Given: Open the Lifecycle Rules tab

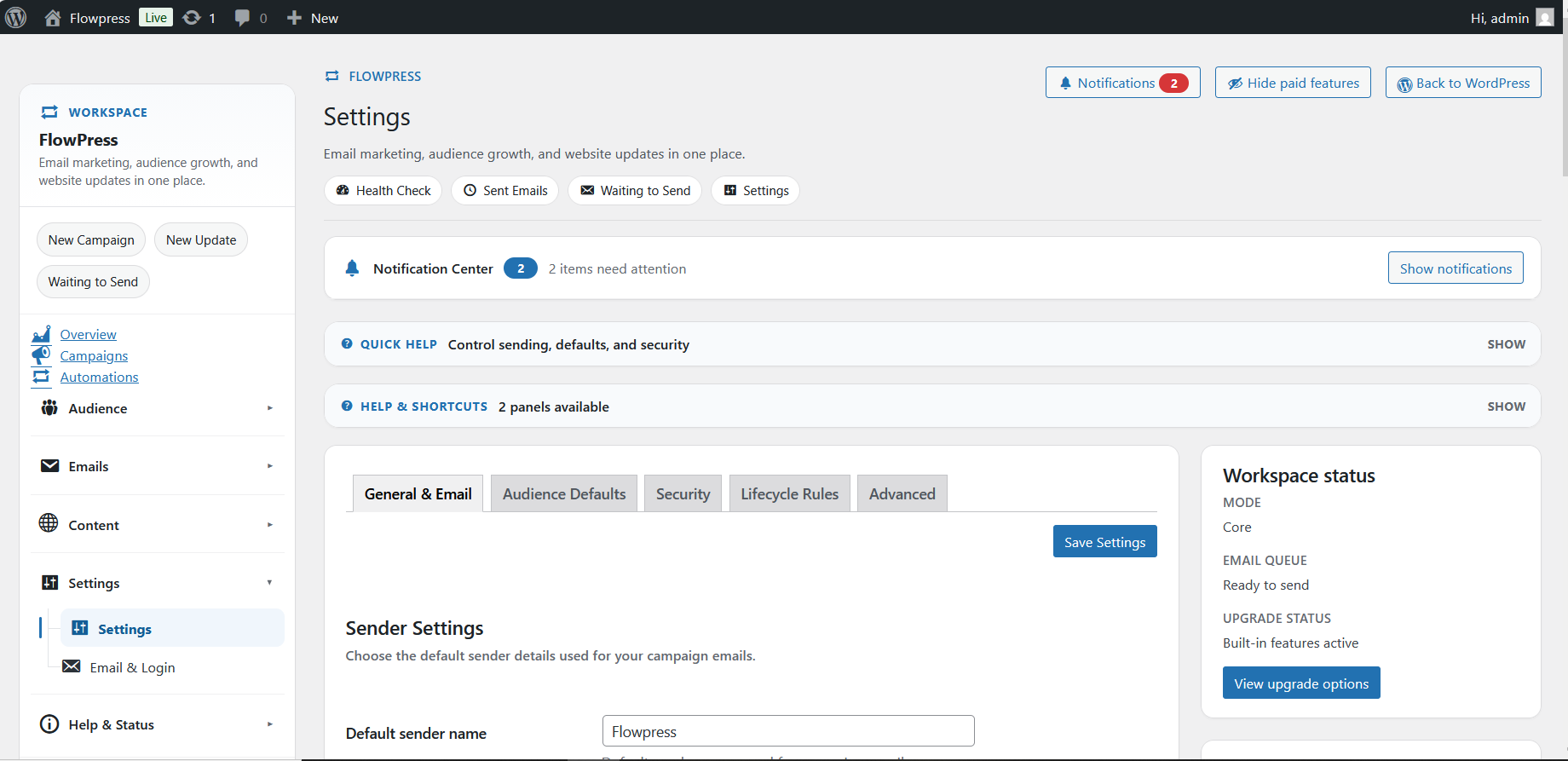Looking at the screenshot, I should 789,493.
